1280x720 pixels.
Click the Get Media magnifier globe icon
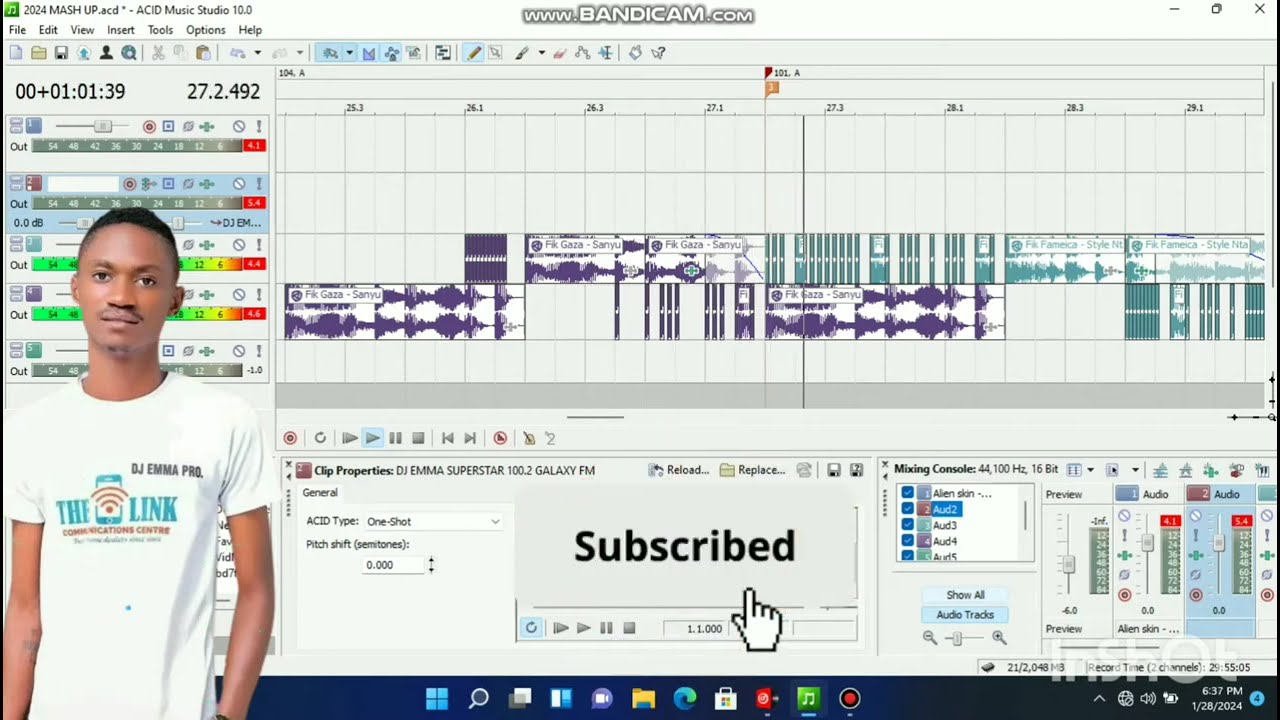128,53
